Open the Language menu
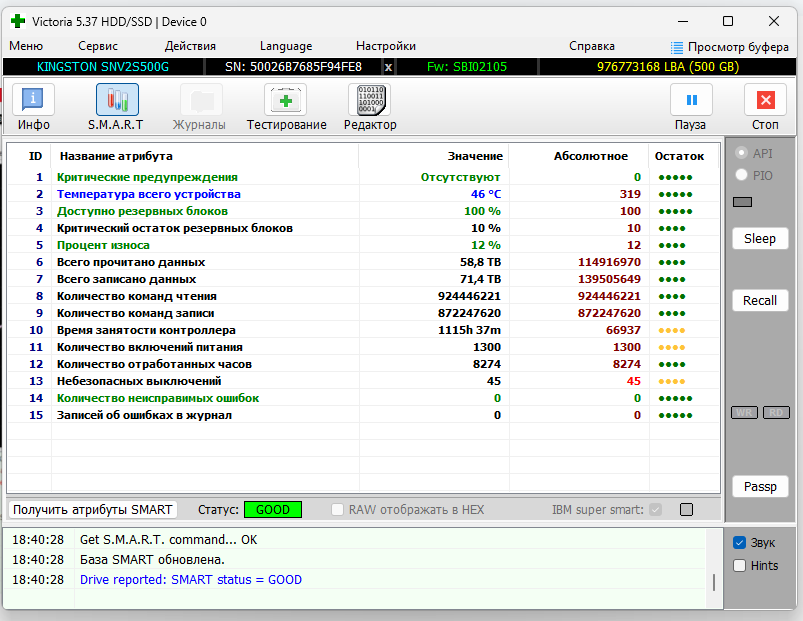The height and width of the screenshot is (621, 803). pyautogui.click(x=286, y=46)
